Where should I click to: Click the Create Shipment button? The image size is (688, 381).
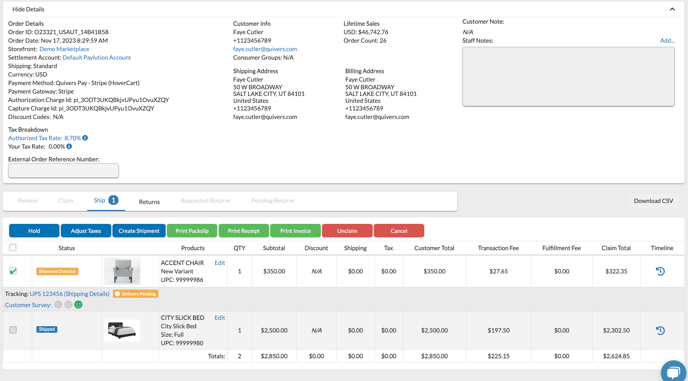click(x=139, y=230)
